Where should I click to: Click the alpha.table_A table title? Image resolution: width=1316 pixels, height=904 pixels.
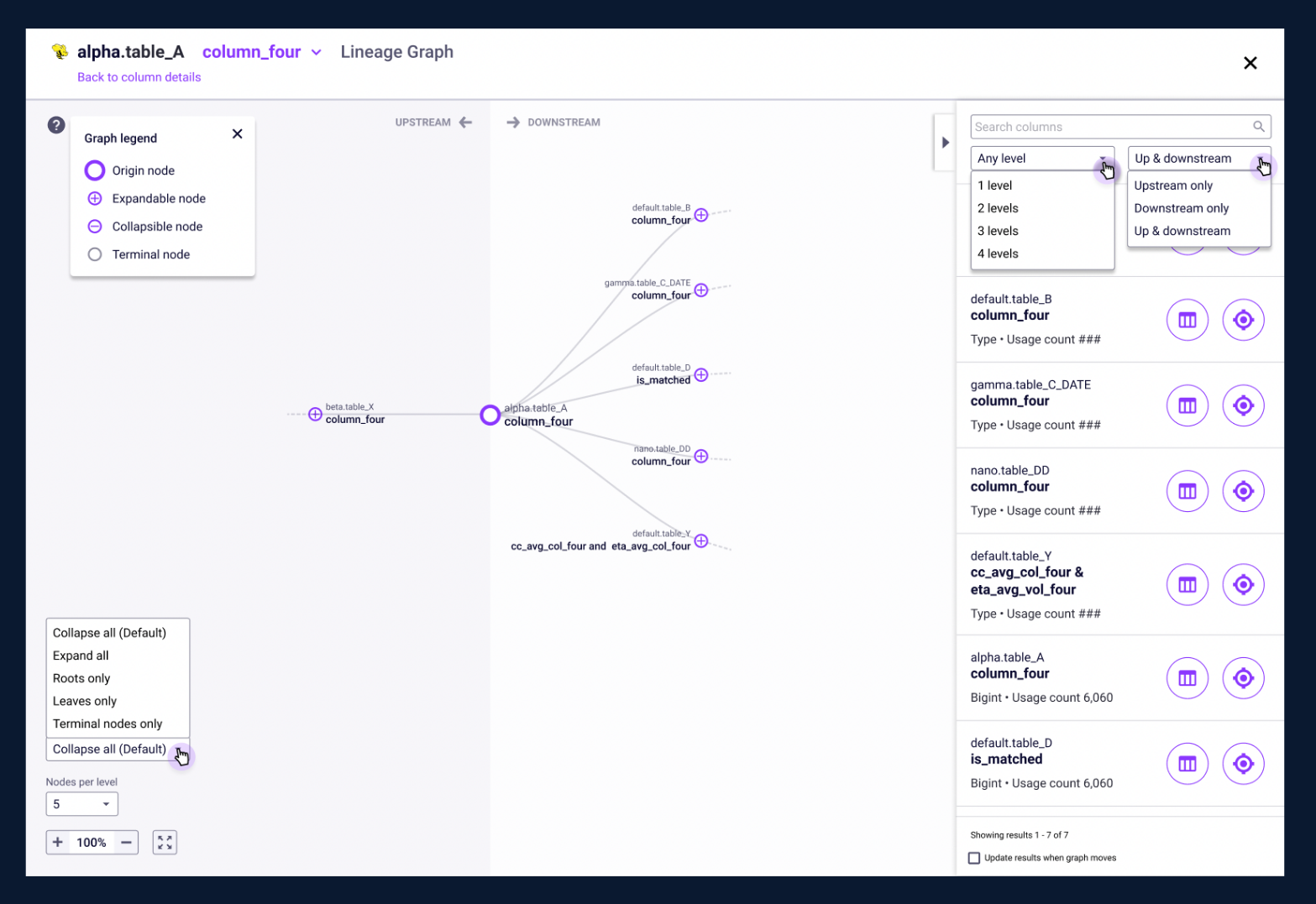click(131, 52)
